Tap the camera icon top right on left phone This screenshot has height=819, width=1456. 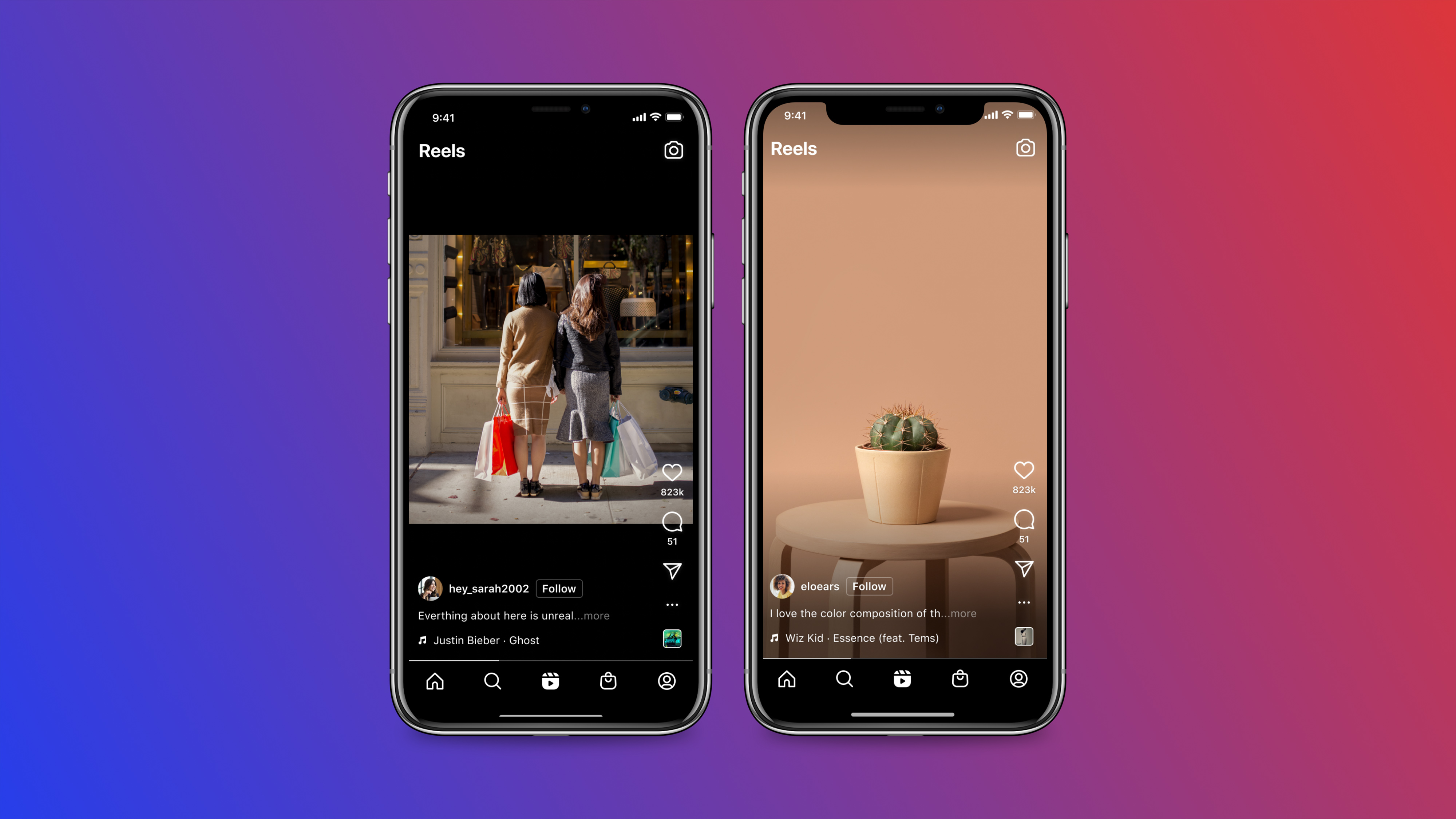[x=674, y=150]
